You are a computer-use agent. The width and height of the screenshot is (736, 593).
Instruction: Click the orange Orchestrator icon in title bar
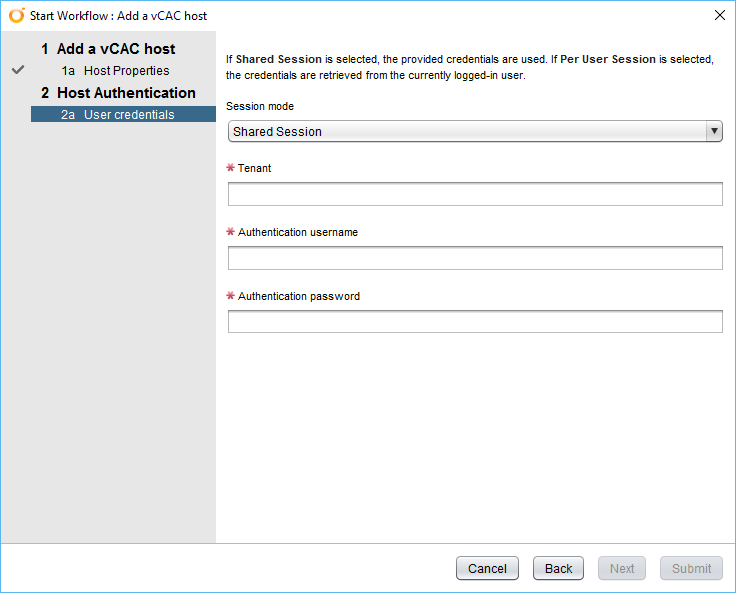pos(16,16)
